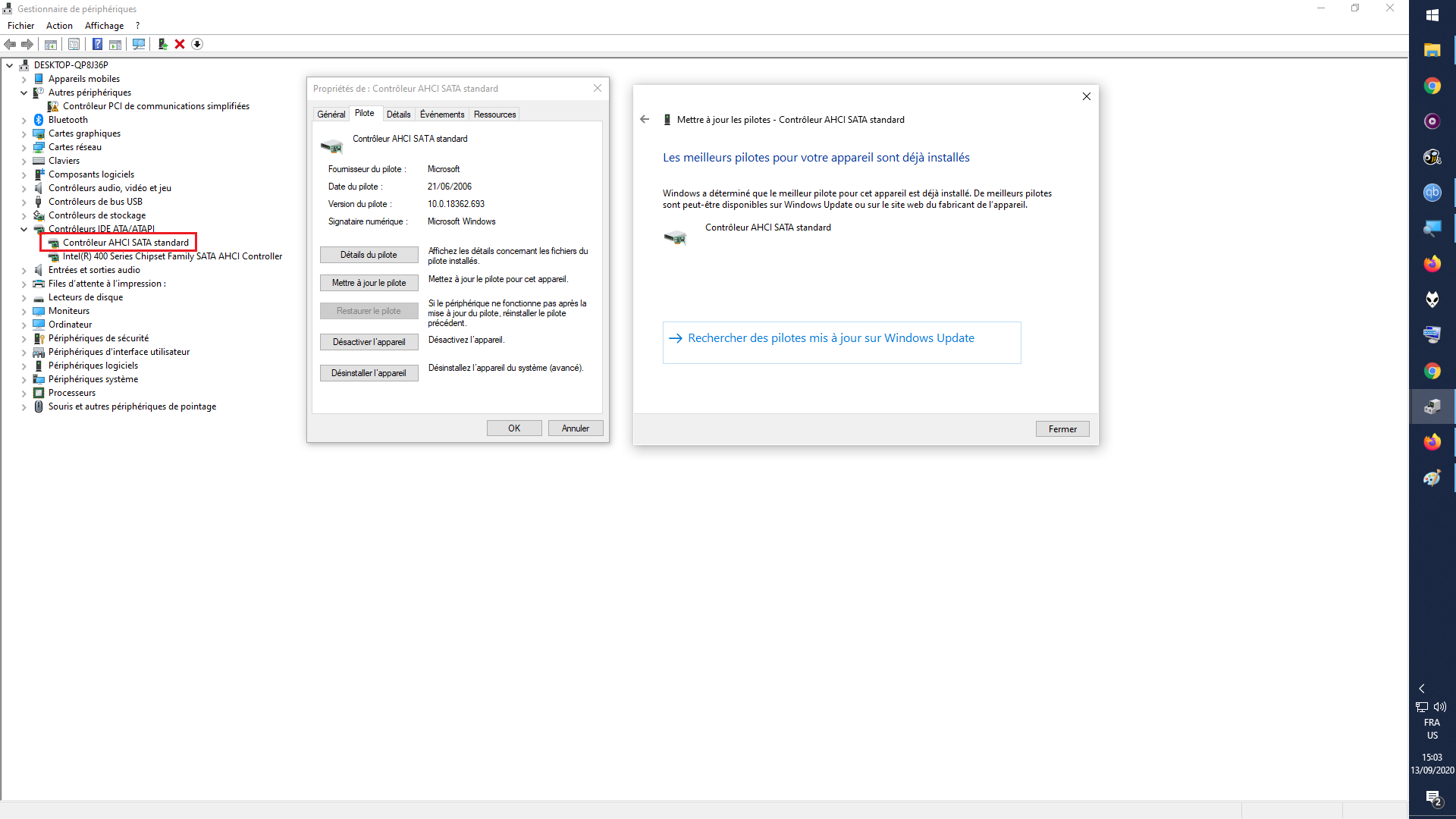
Task: Open the Action menu
Action: (x=59, y=26)
